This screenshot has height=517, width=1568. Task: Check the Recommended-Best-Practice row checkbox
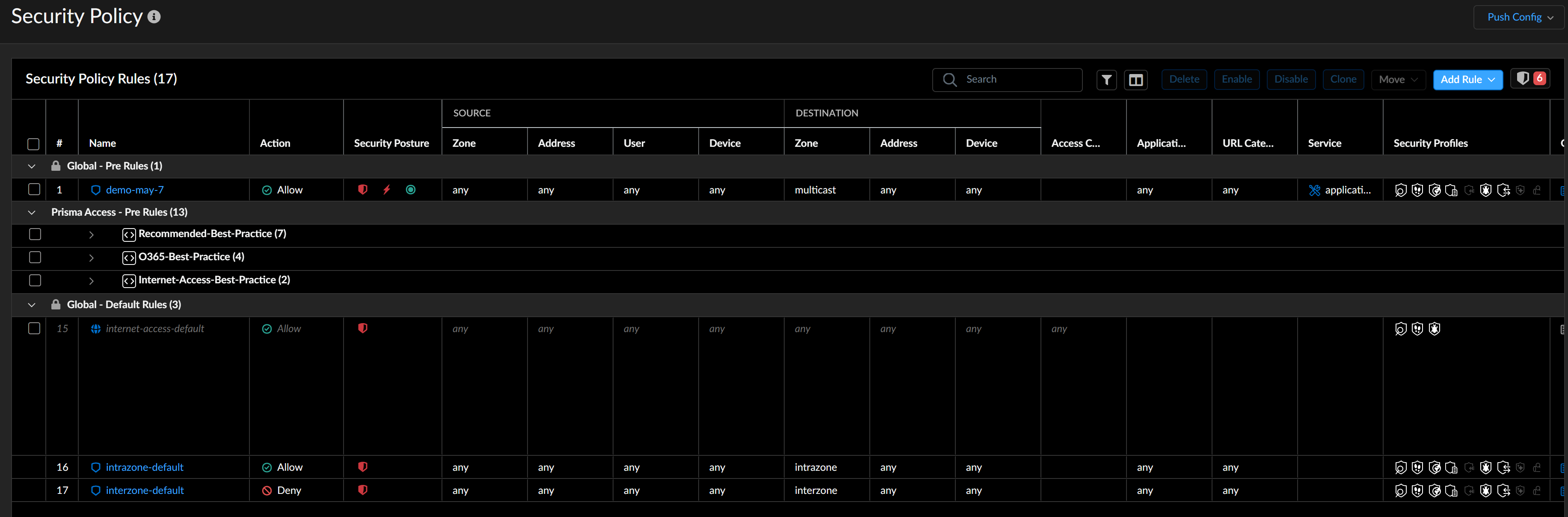35,234
